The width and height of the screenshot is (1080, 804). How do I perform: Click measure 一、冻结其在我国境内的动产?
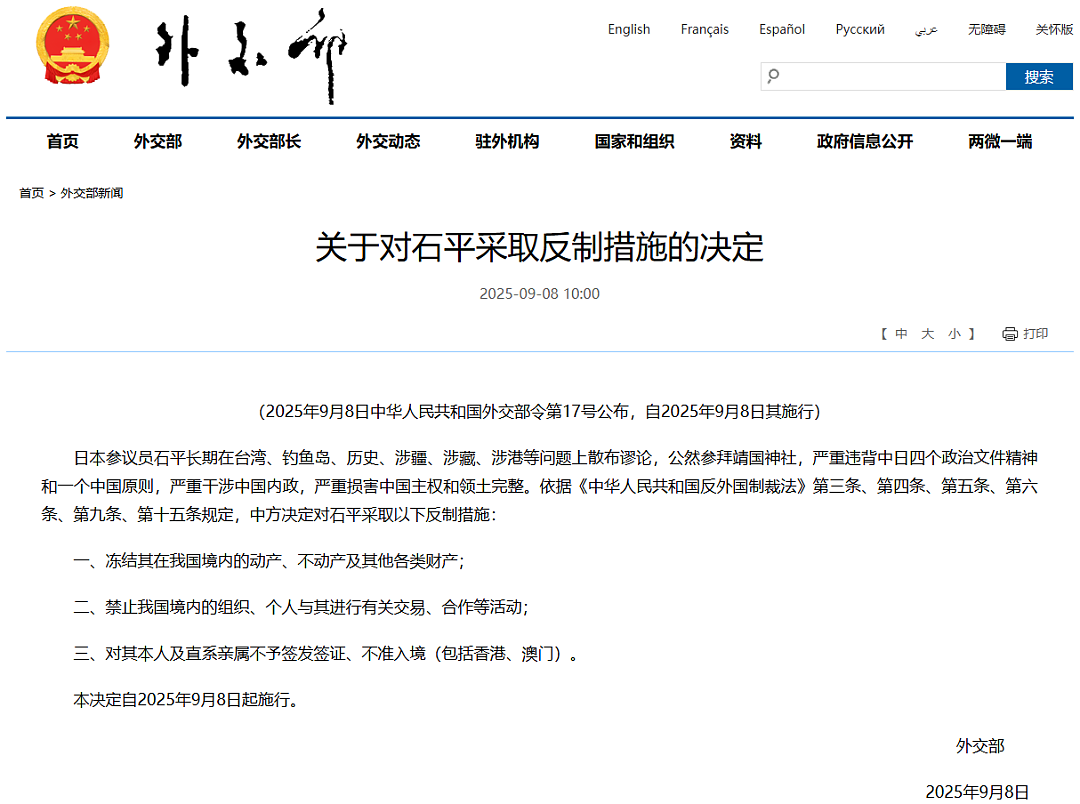tap(269, 561)
